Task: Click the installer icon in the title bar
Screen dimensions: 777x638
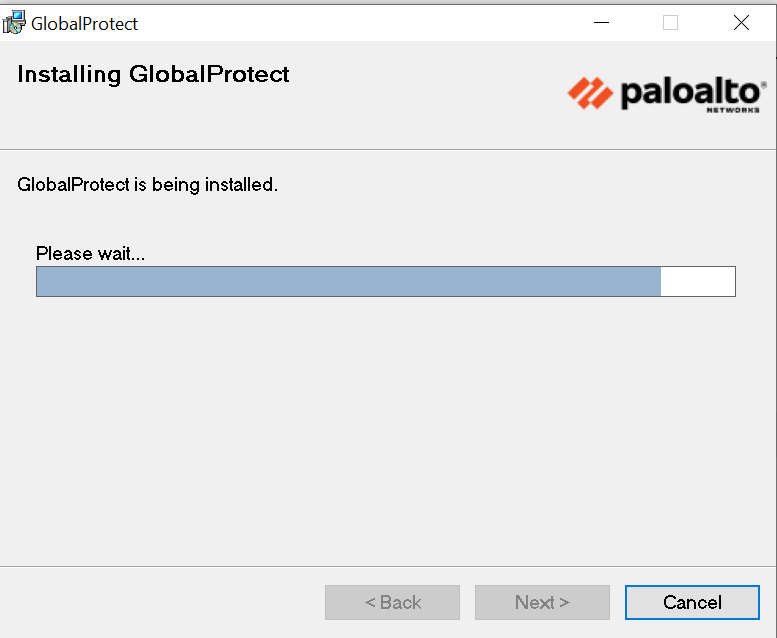Action: 14,22
